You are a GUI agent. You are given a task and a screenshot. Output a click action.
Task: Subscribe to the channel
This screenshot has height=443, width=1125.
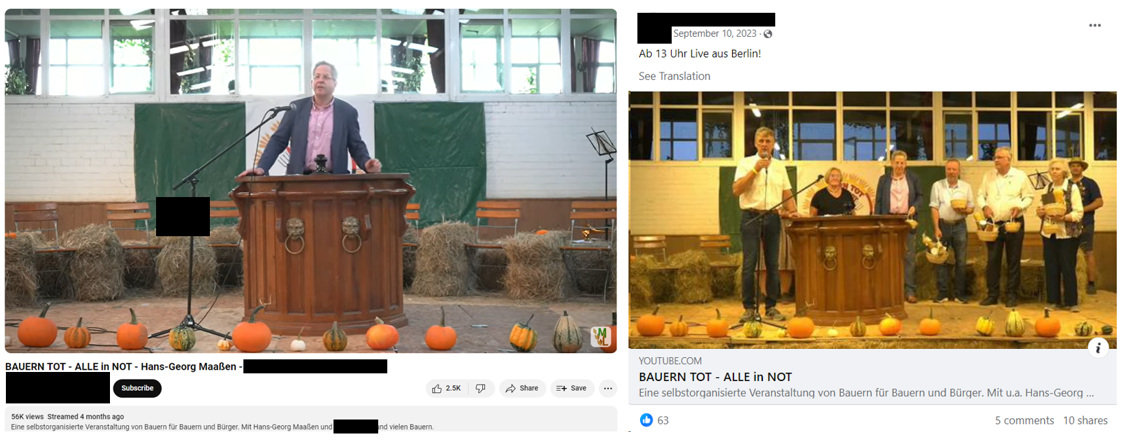coord(137,388)
